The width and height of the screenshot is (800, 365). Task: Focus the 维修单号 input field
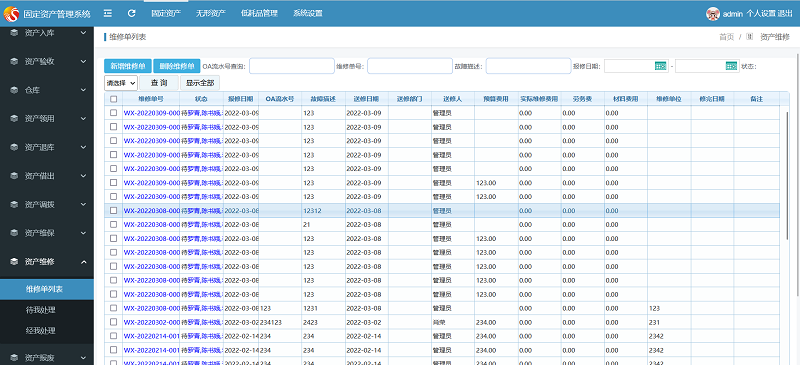pos(410,66)
